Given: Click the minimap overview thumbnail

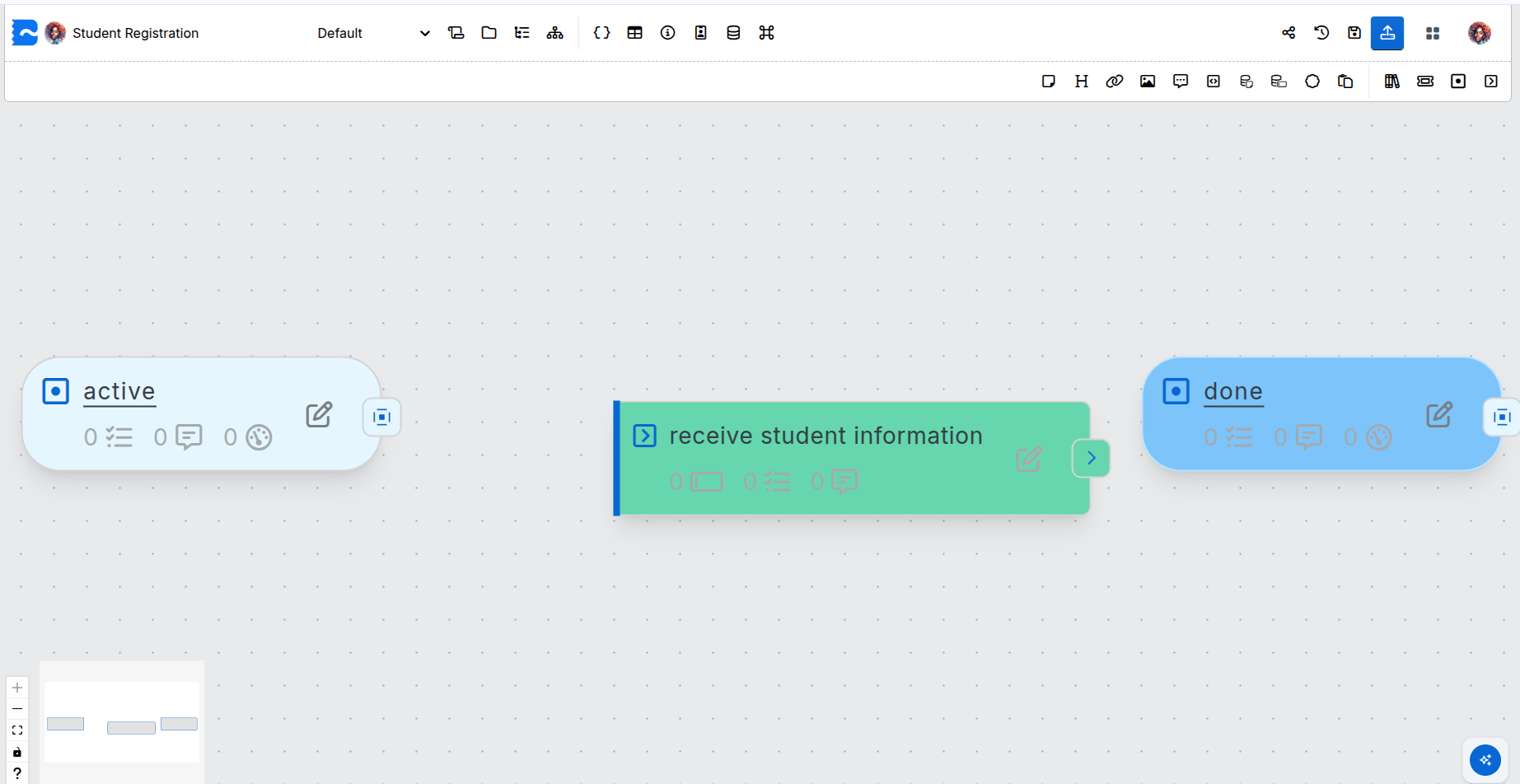Looking at the screenshot, I should tap(122, 722).
